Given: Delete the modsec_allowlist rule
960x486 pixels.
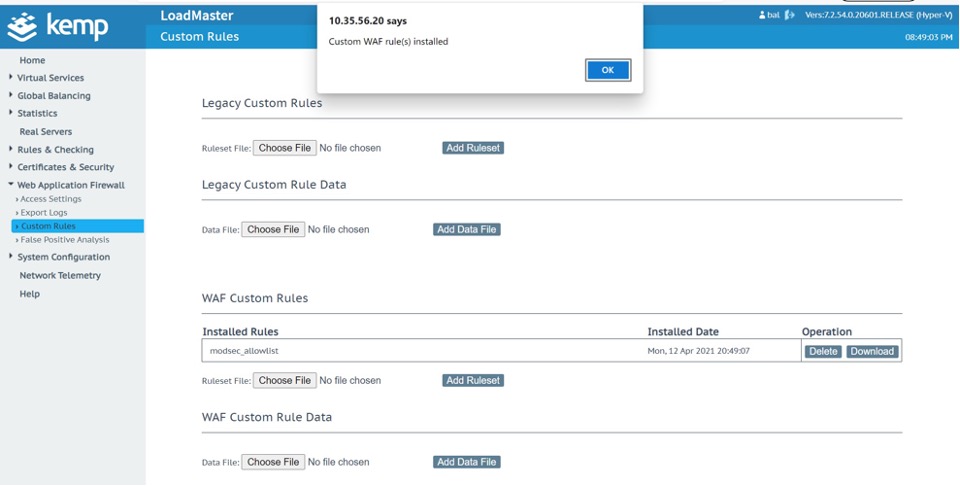Looking at the screenshot, I should [x=823, y=351].
